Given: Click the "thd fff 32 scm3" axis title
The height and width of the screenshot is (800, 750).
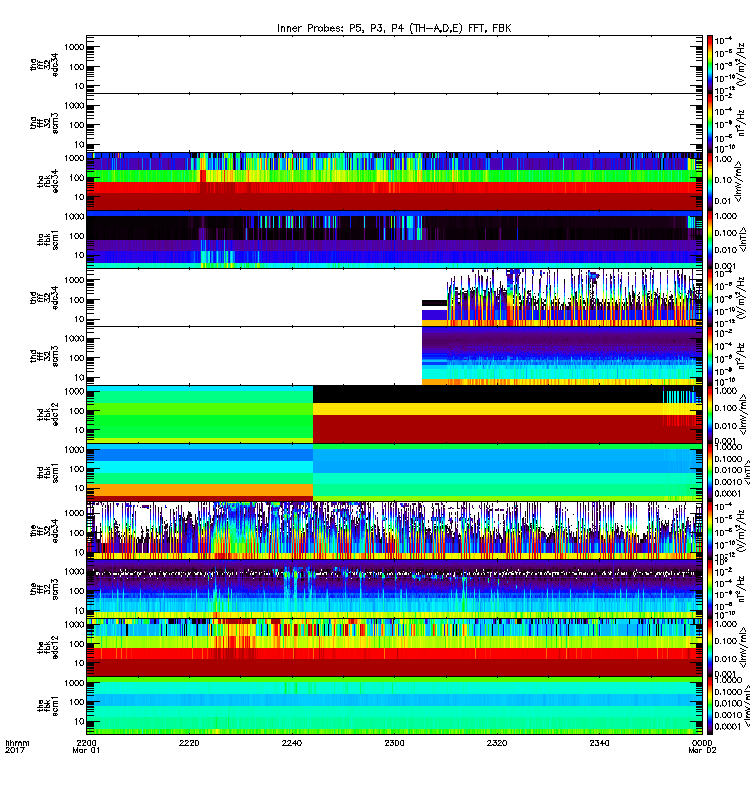Looking at the screenshot, I should tap(44, 356).
